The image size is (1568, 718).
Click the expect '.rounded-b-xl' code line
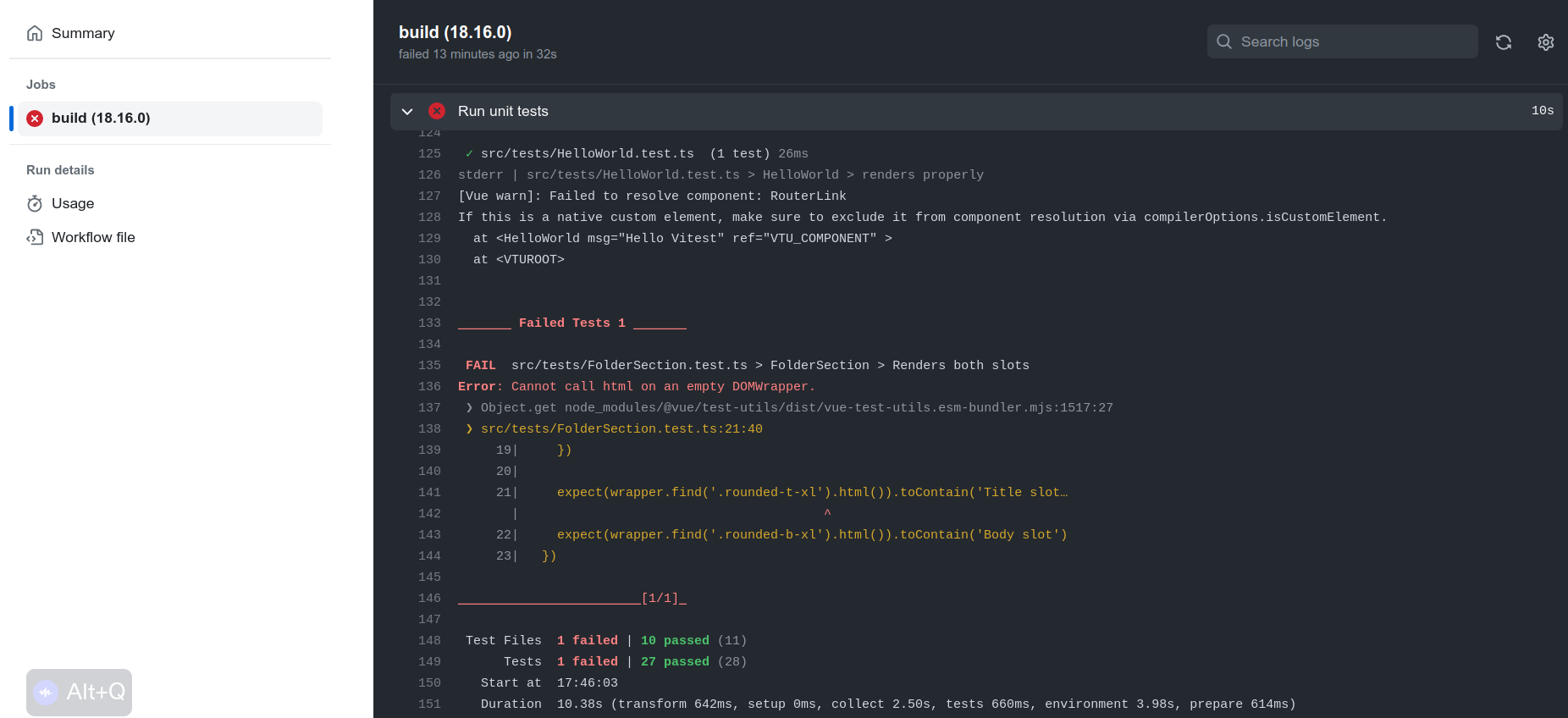point(812,534)
